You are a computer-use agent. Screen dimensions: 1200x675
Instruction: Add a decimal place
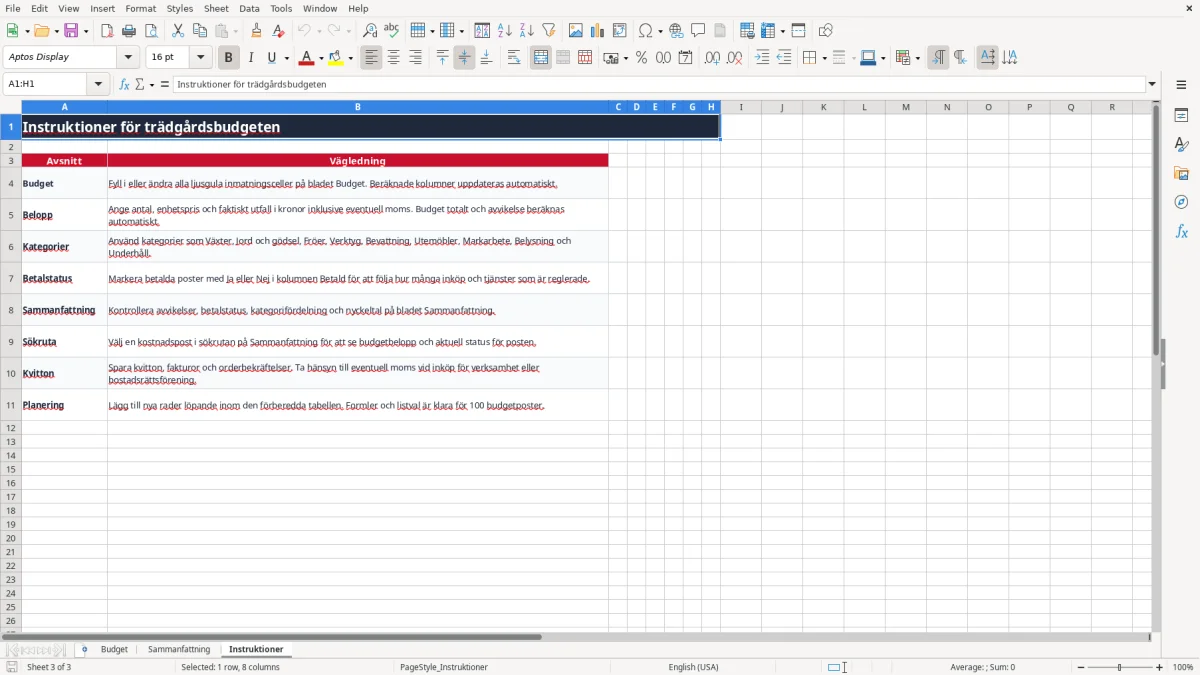coord(712,58)
